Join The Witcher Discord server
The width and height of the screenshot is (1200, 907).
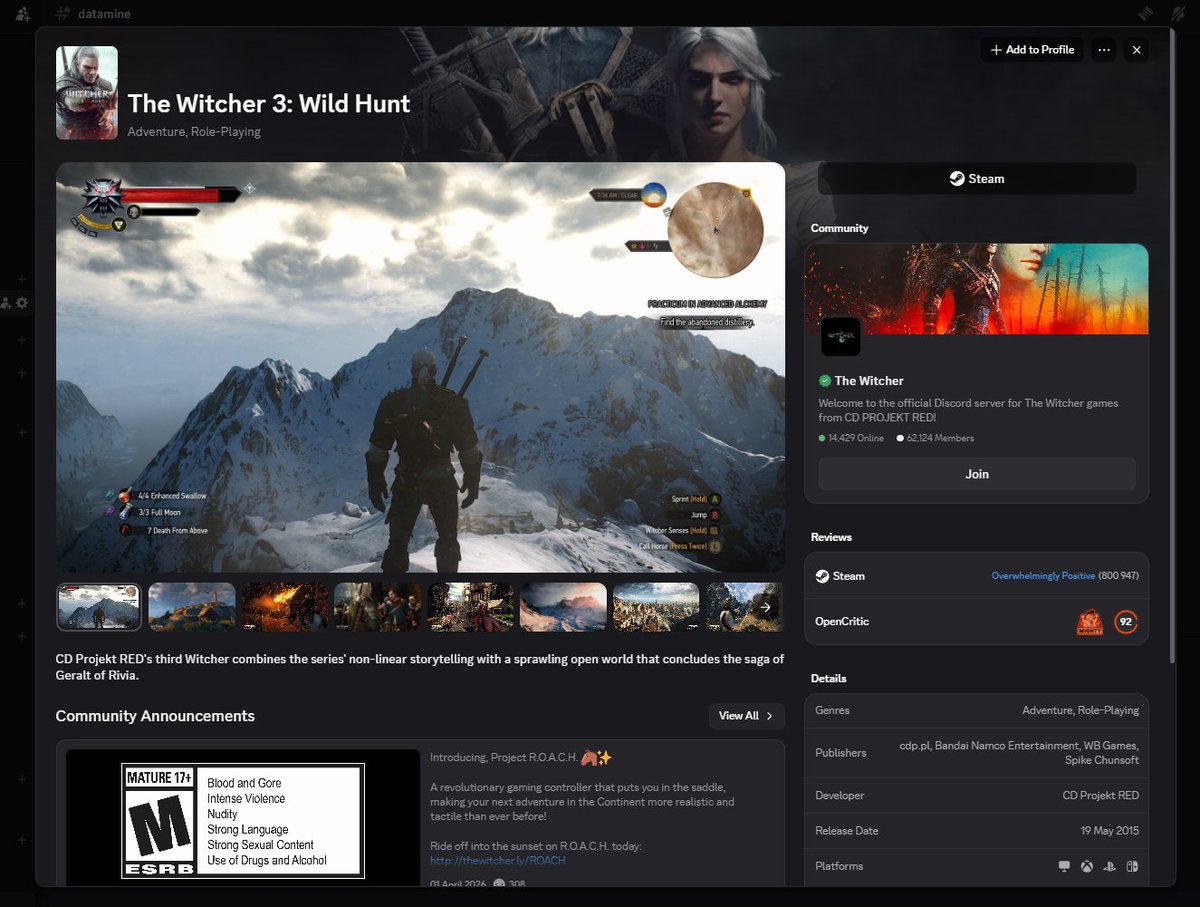tap(977, 474)
